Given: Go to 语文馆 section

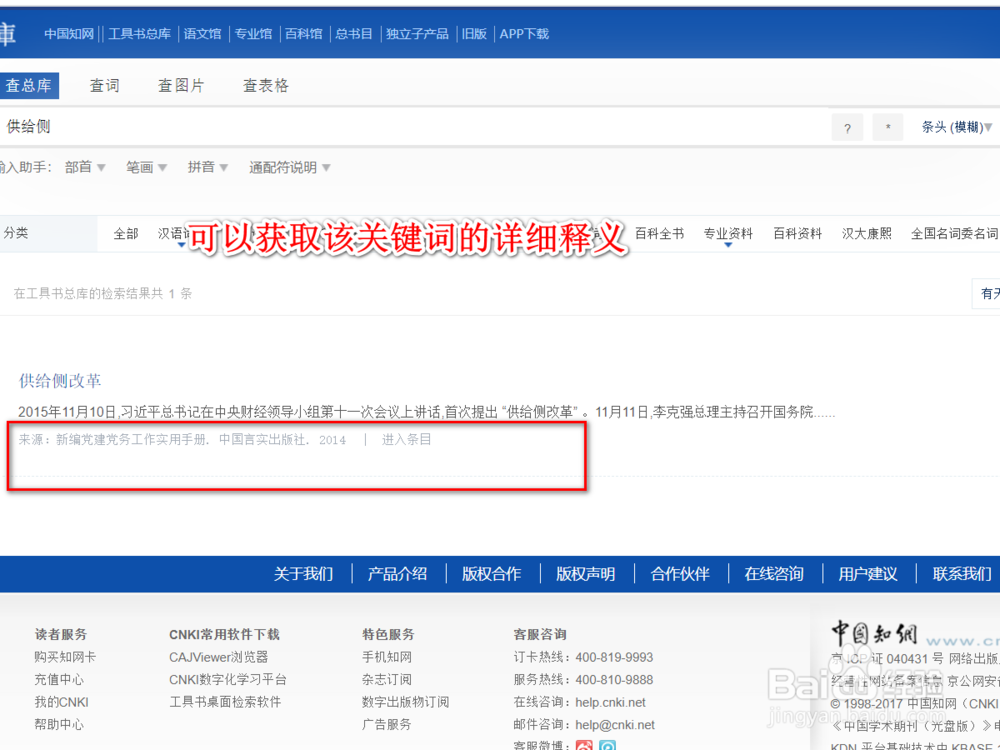Looking at the screenshot, I should coord(202,34).
